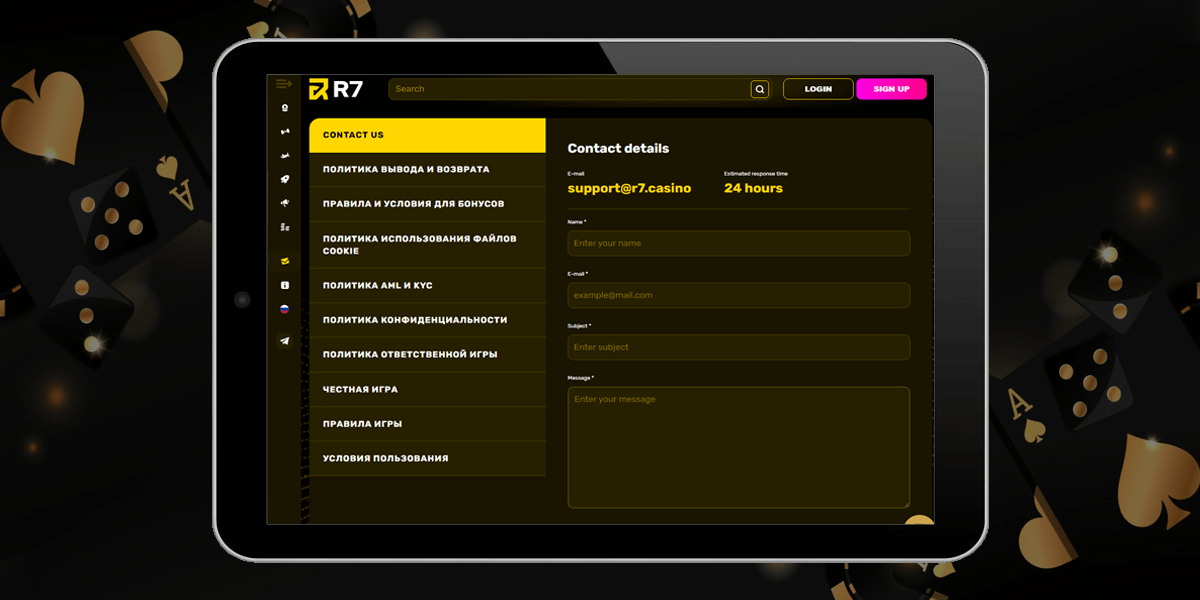Expand the ПРАВИЛА ИГРЫ section

click(x=427, y=423)
